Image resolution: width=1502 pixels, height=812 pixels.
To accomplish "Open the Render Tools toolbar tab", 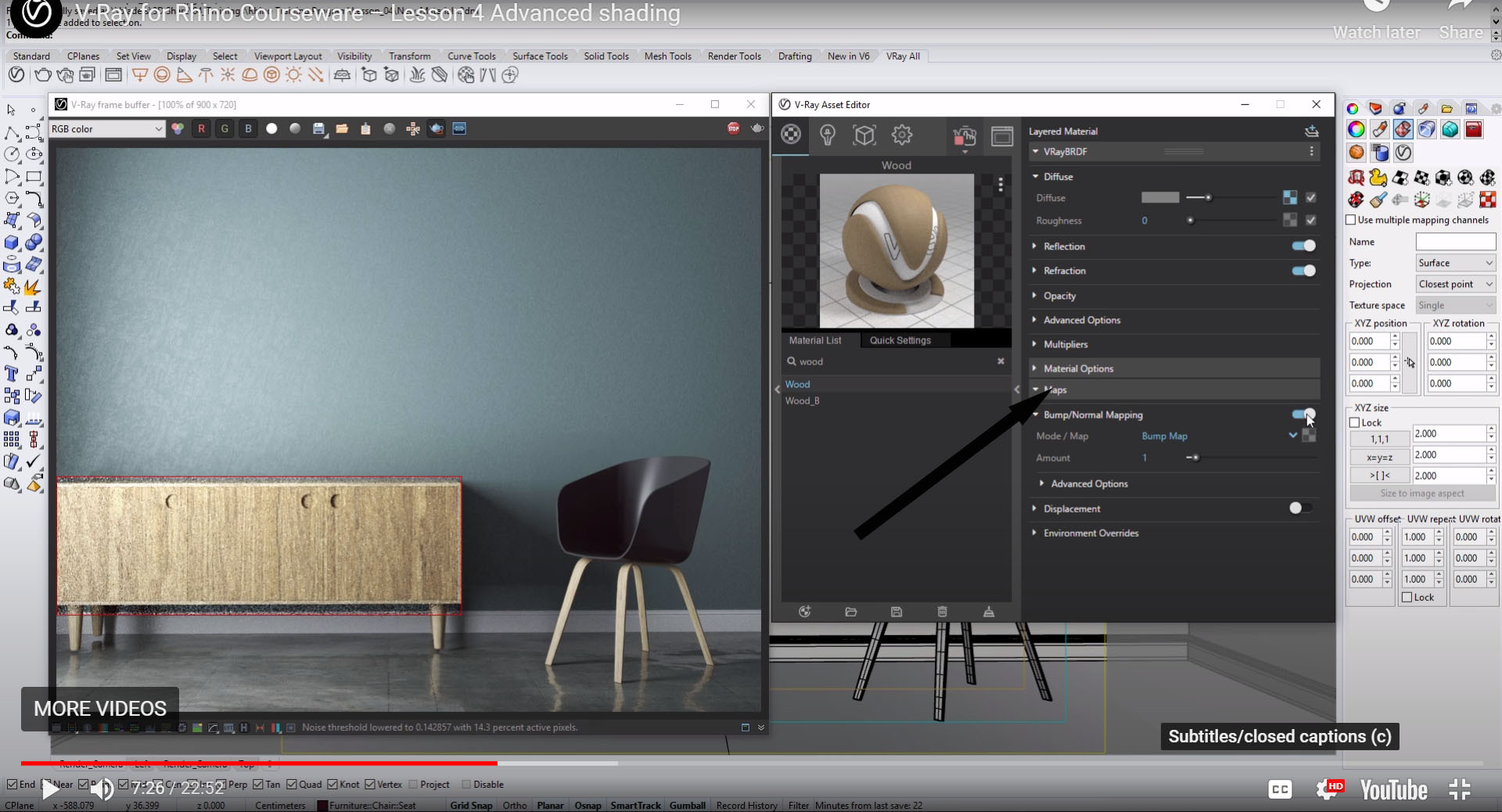I will (734, 56).
